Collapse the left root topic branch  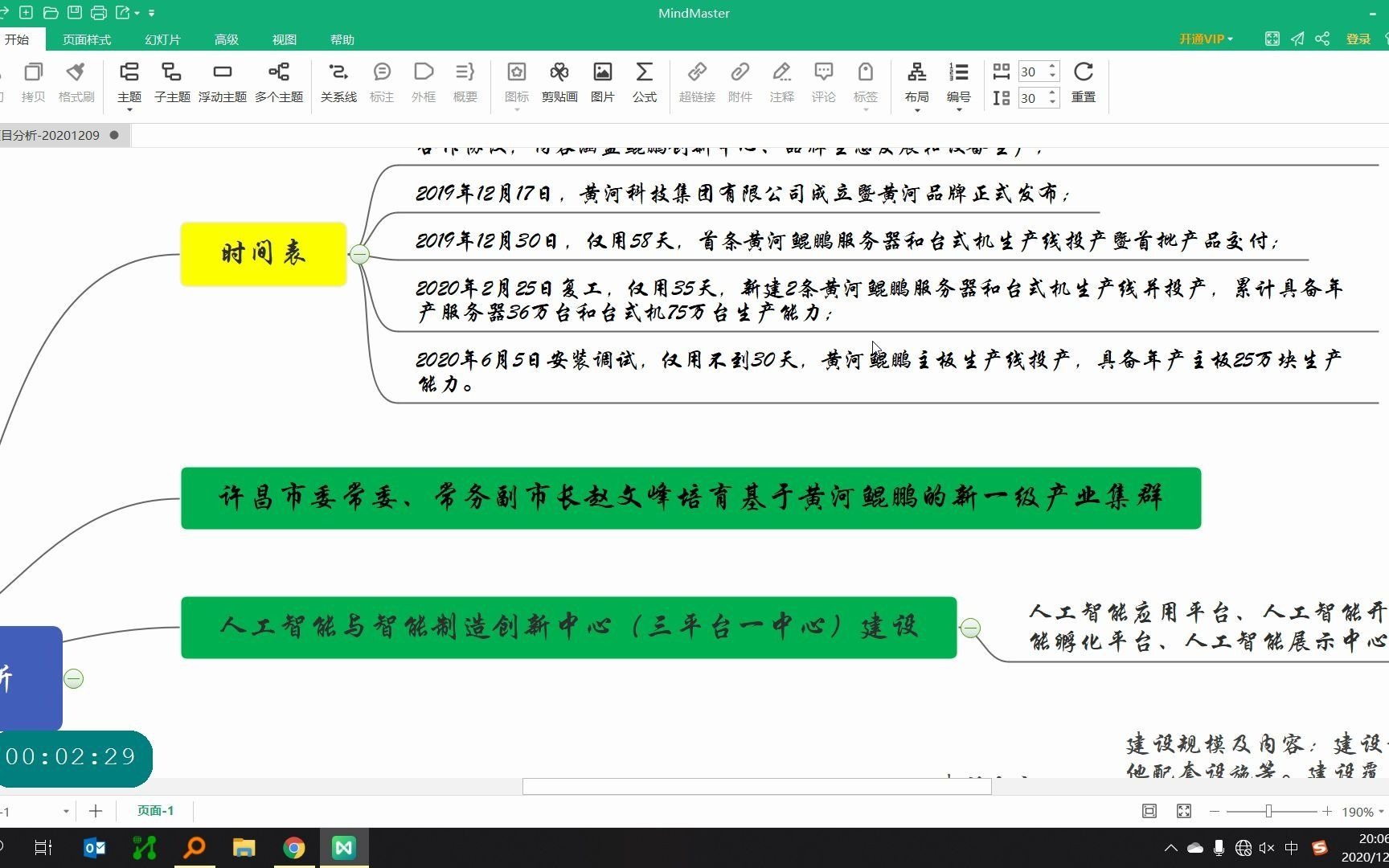73,678
